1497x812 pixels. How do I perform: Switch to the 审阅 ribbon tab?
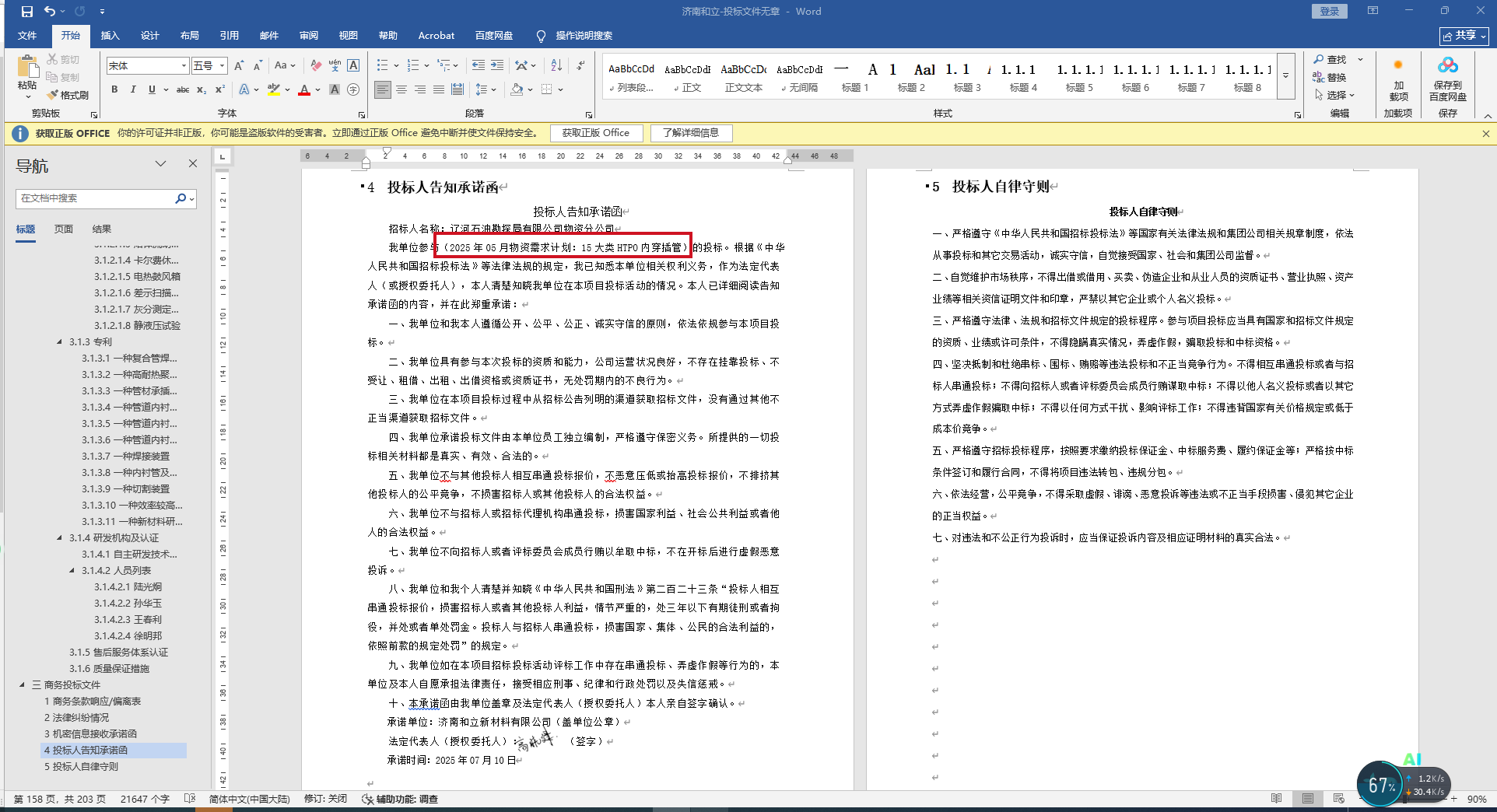click(x=309, y=36)
